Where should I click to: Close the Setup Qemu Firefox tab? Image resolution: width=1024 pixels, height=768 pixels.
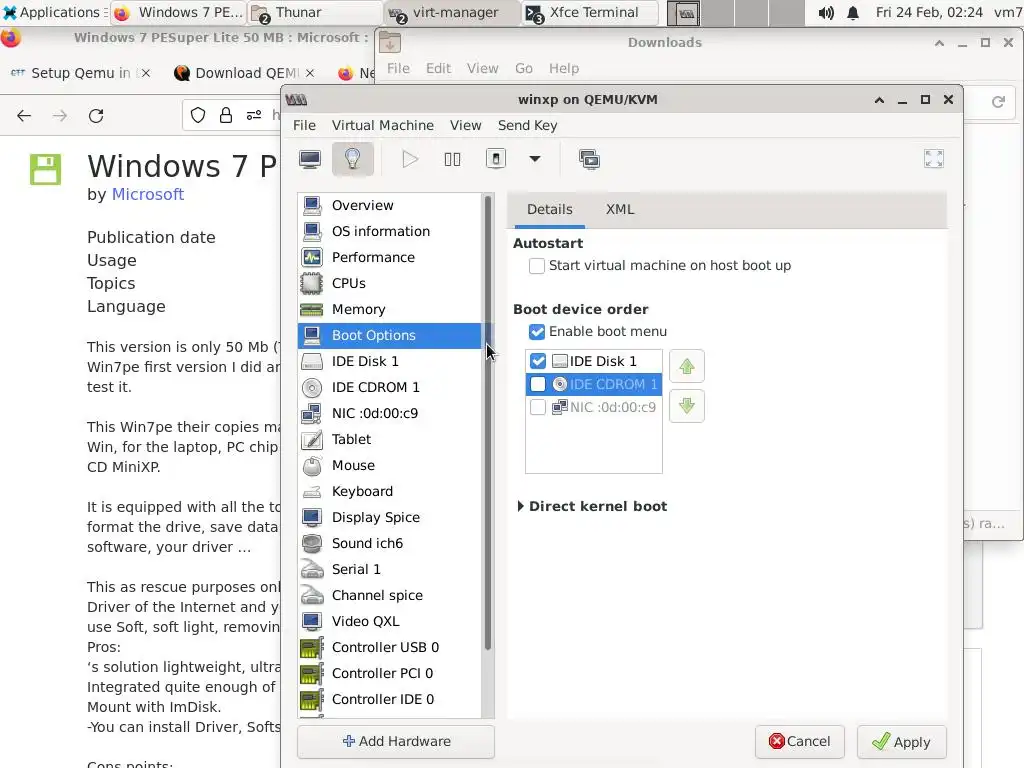[146, 73]
